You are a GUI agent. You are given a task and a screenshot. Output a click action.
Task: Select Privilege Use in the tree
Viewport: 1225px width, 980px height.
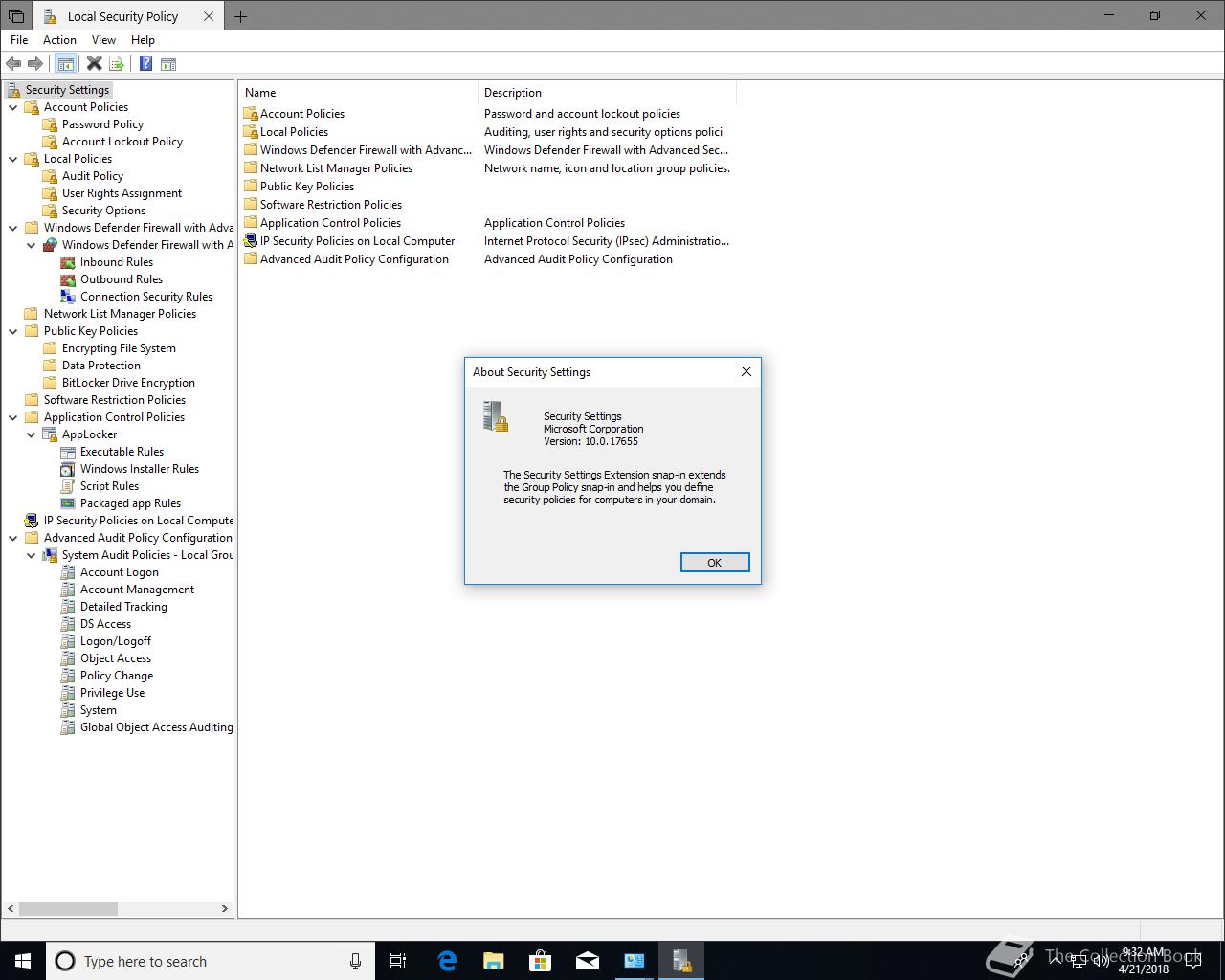pos(113,693)
